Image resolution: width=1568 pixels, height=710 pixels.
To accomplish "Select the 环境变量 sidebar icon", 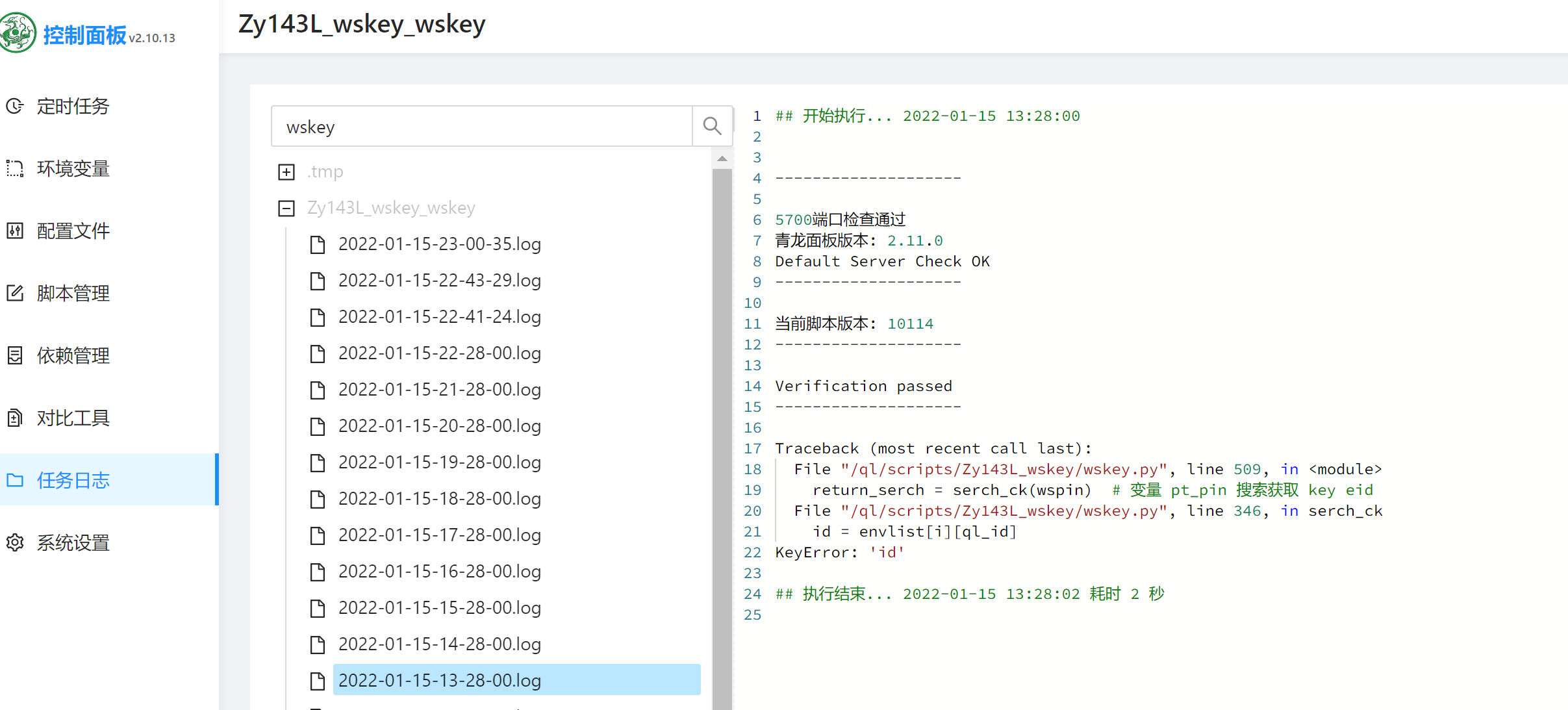I will [x=15, y=169].
